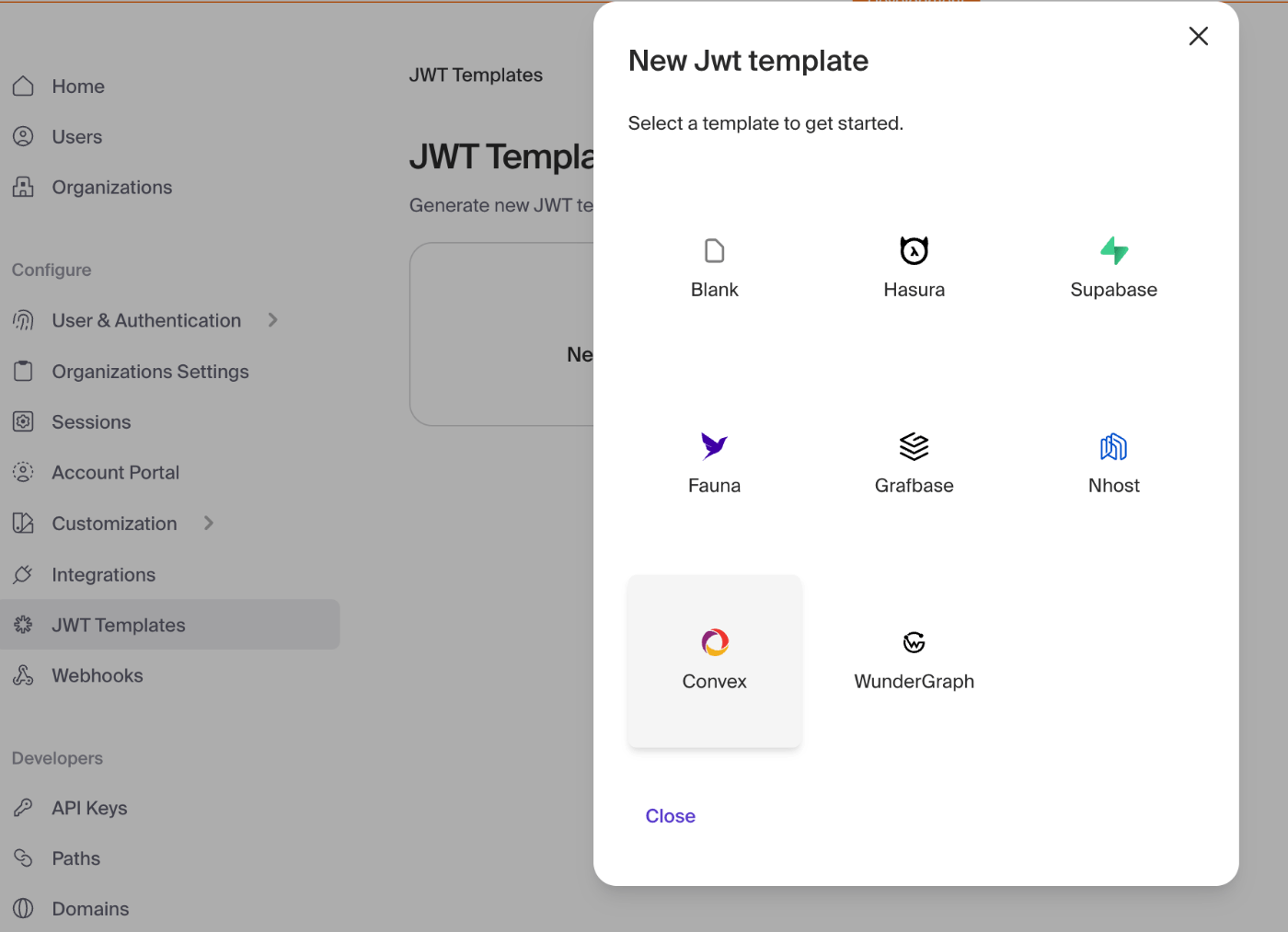
Task: Click the WunderGraph template label
Action: pos(914,682)
